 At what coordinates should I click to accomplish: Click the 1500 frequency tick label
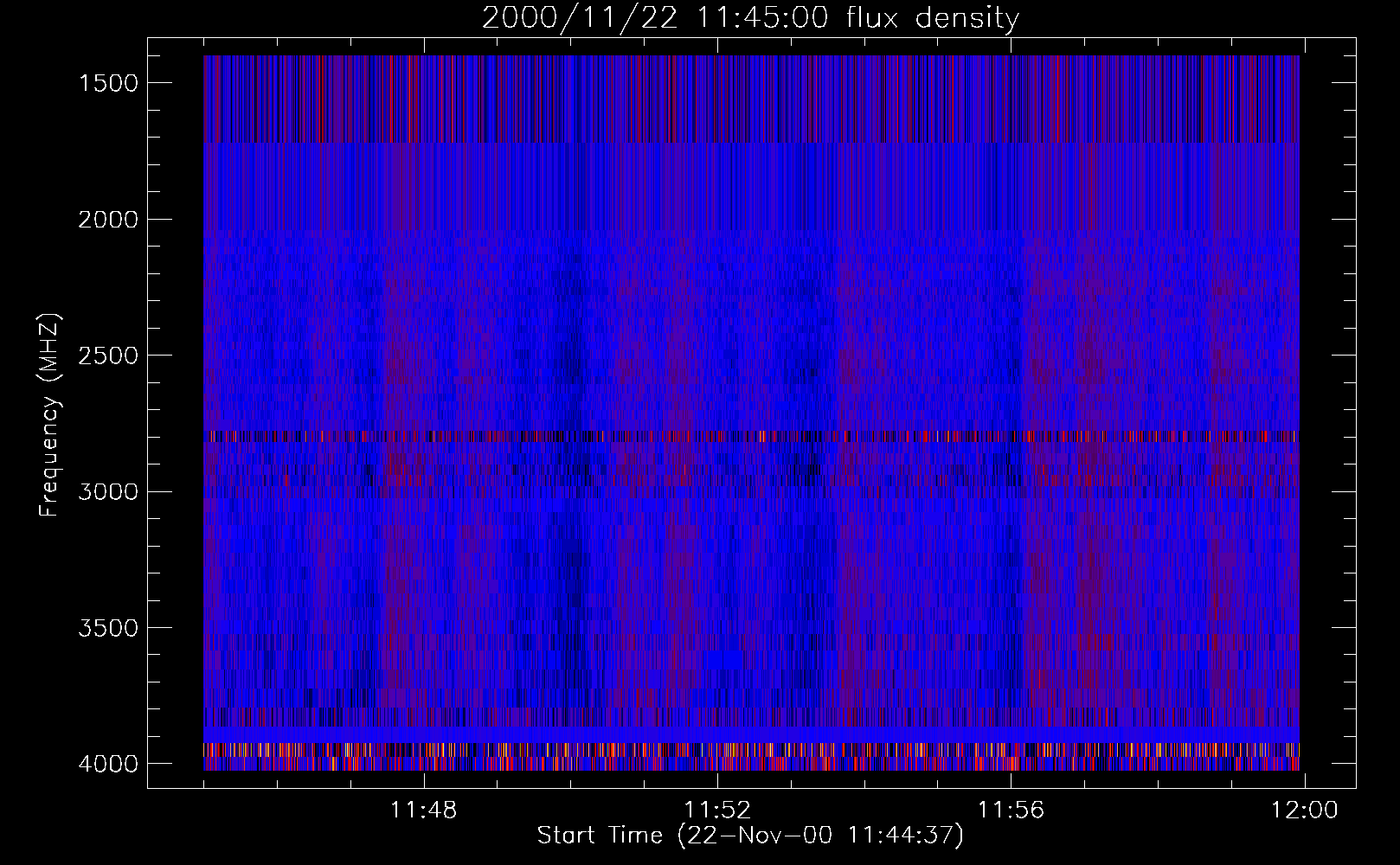pyautogui.click(x=108, y=83)
